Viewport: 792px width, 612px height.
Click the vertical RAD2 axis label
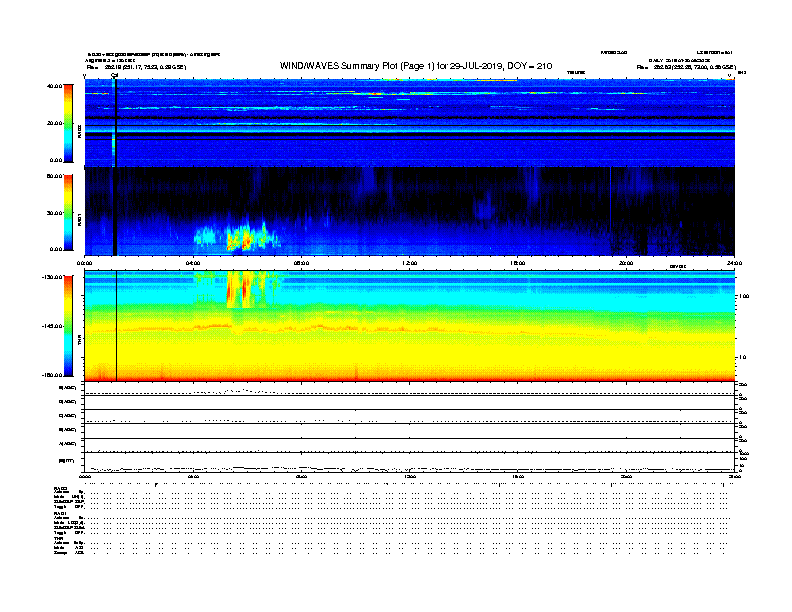click(79, 131)
